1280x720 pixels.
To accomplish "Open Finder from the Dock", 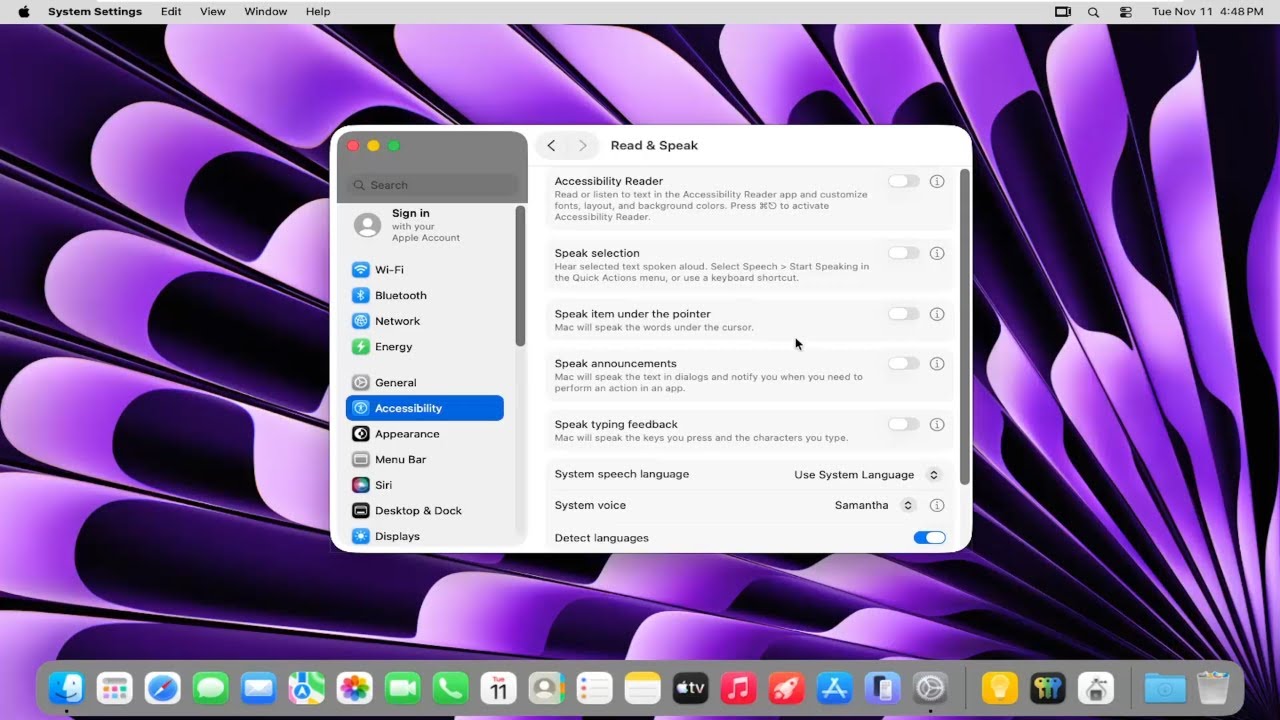I will (67, 688).
